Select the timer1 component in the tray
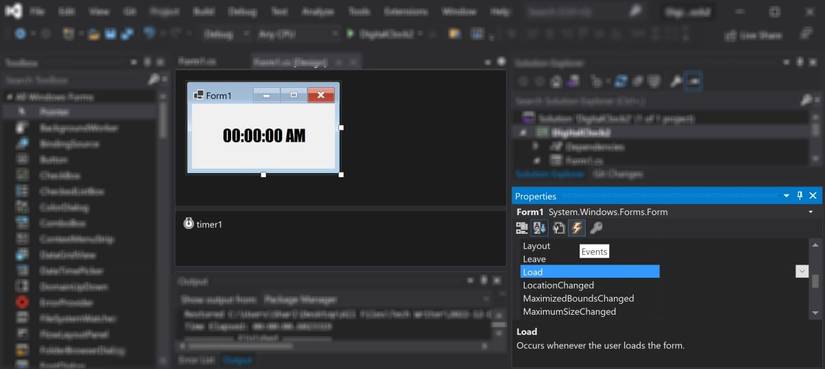 [x=203, y=224]
